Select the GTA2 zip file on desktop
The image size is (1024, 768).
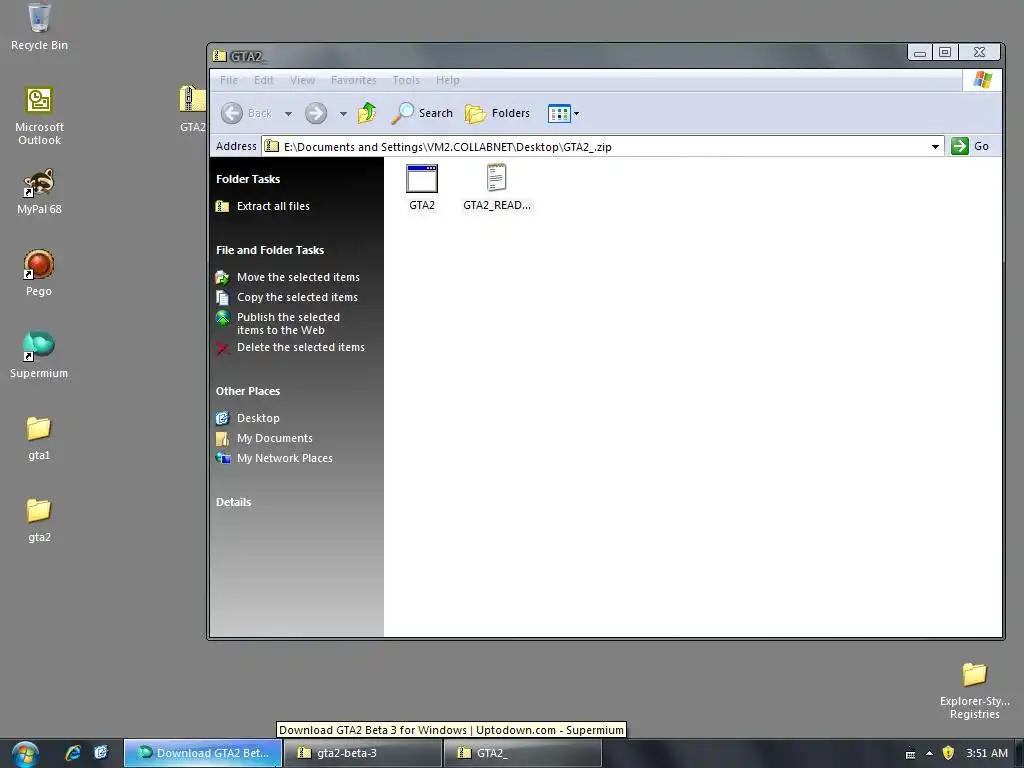(192, 108)
